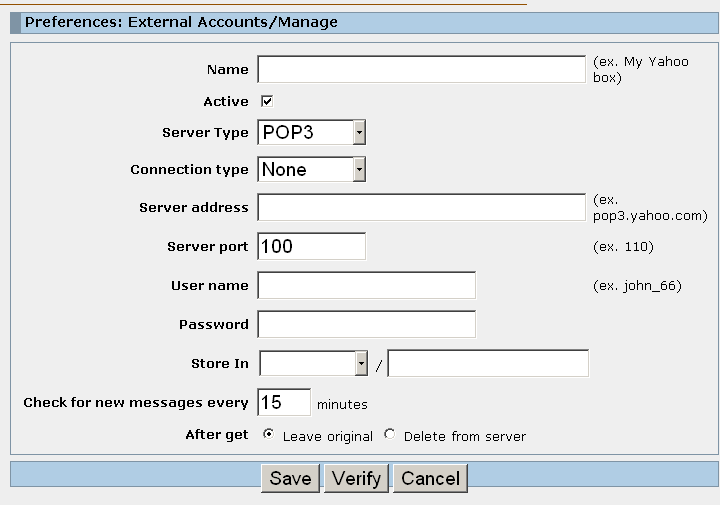Expand the Connection type dropdown
This screenshot has width=720, height=505.
coord(311,169)
